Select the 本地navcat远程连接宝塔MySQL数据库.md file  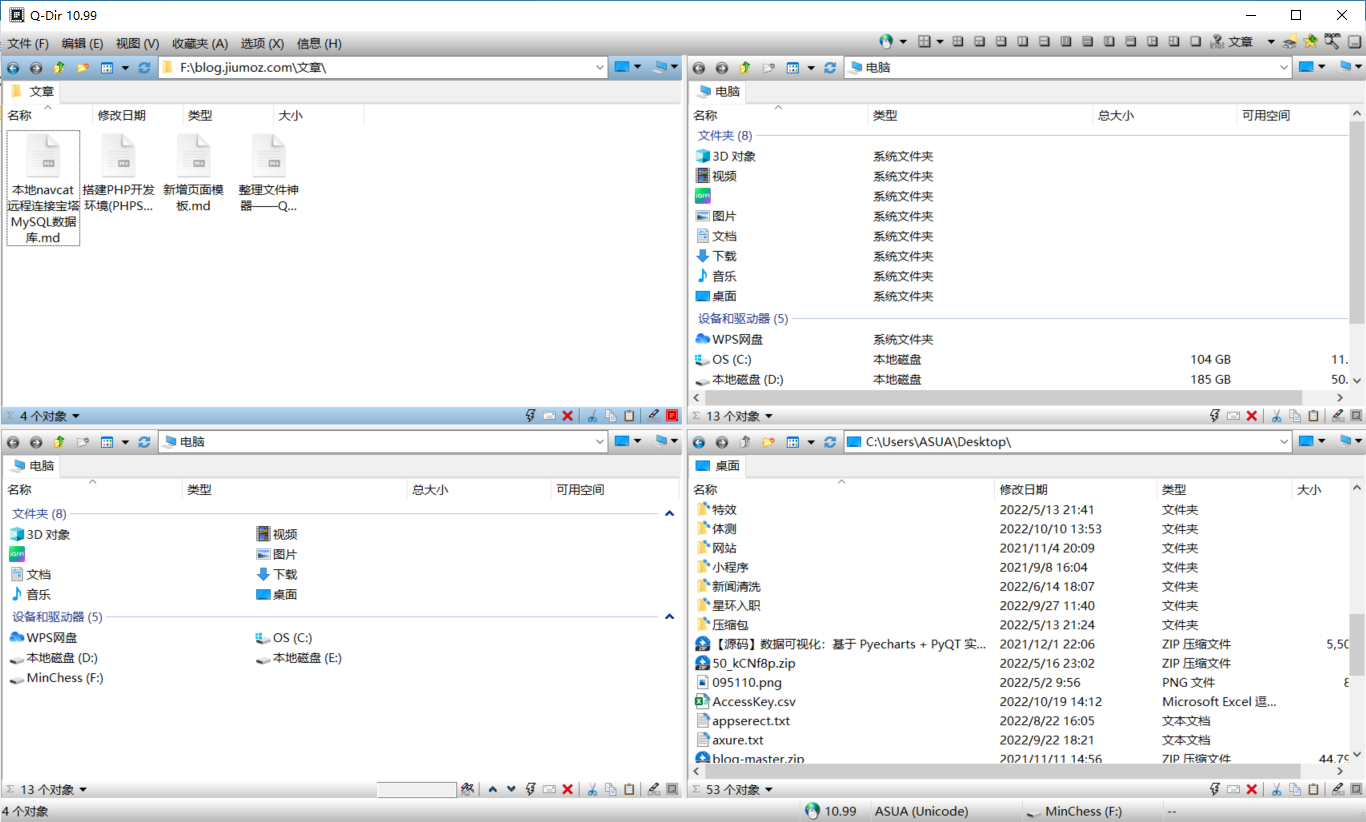coord(43,188)
